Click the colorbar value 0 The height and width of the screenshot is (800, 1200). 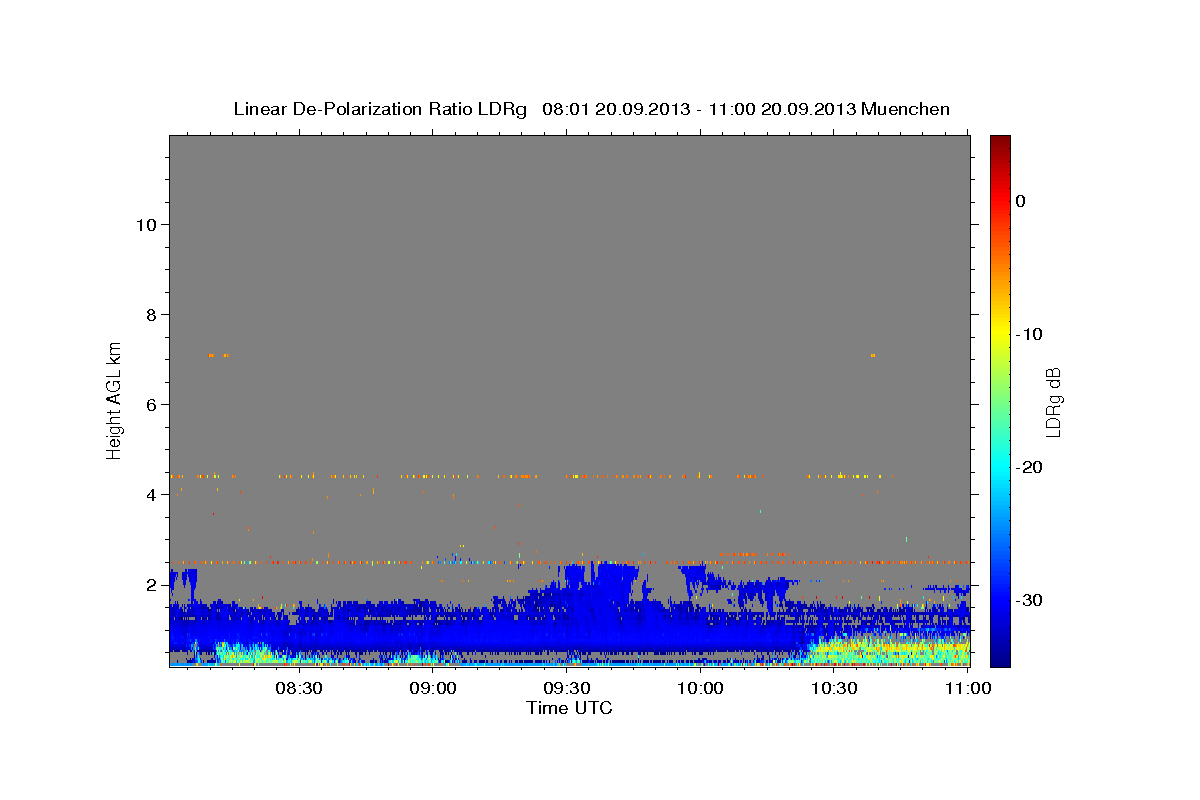(1020, 201)
